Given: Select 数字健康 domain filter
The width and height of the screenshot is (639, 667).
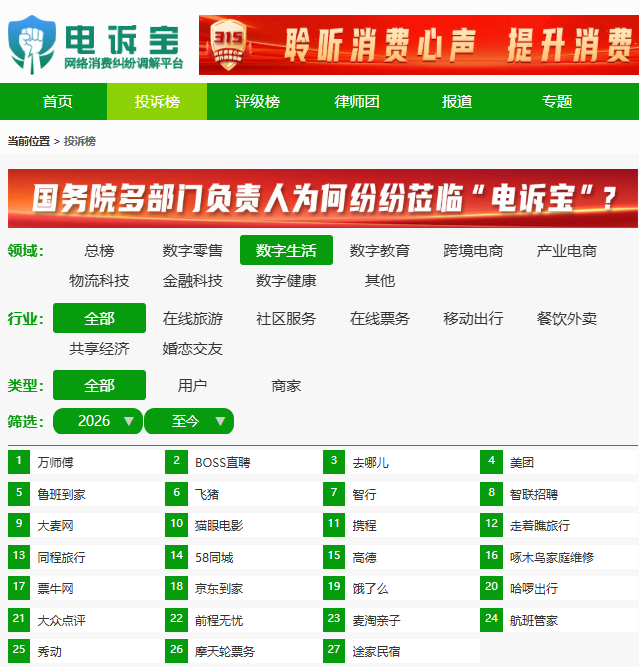Looking at the screenshot, I should (x=286, y=281).
